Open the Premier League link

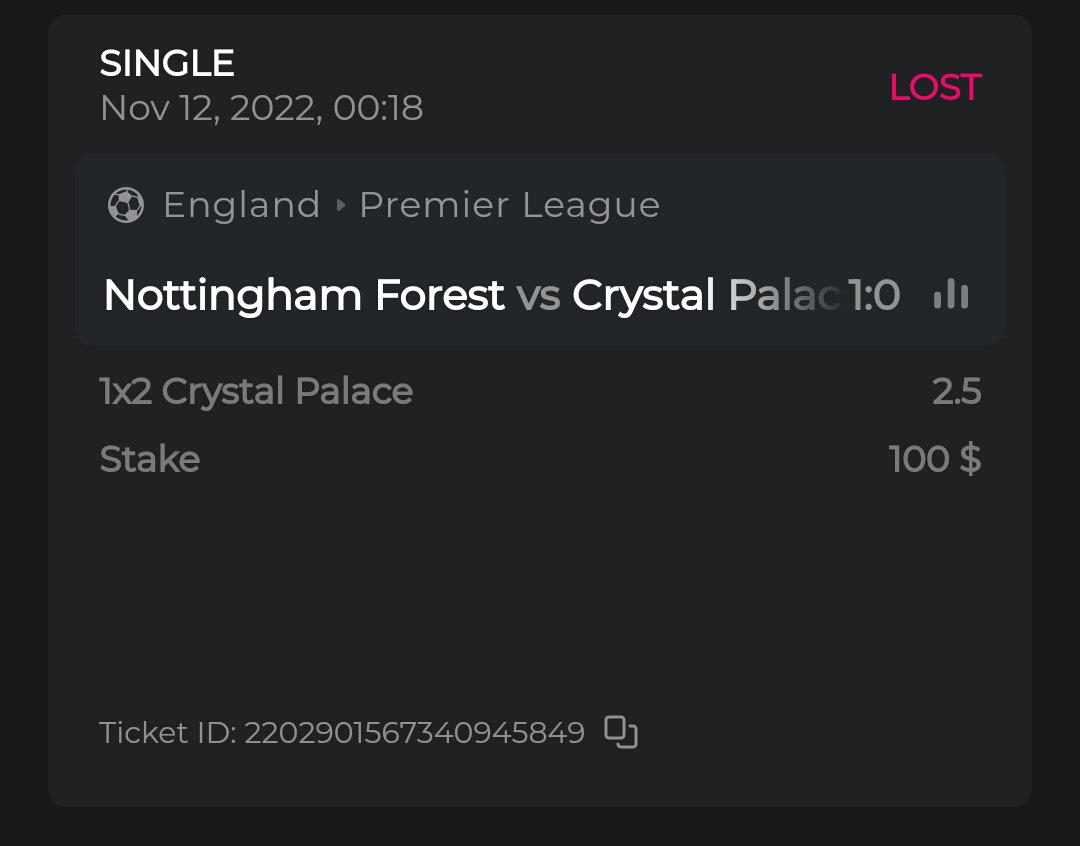509,205
